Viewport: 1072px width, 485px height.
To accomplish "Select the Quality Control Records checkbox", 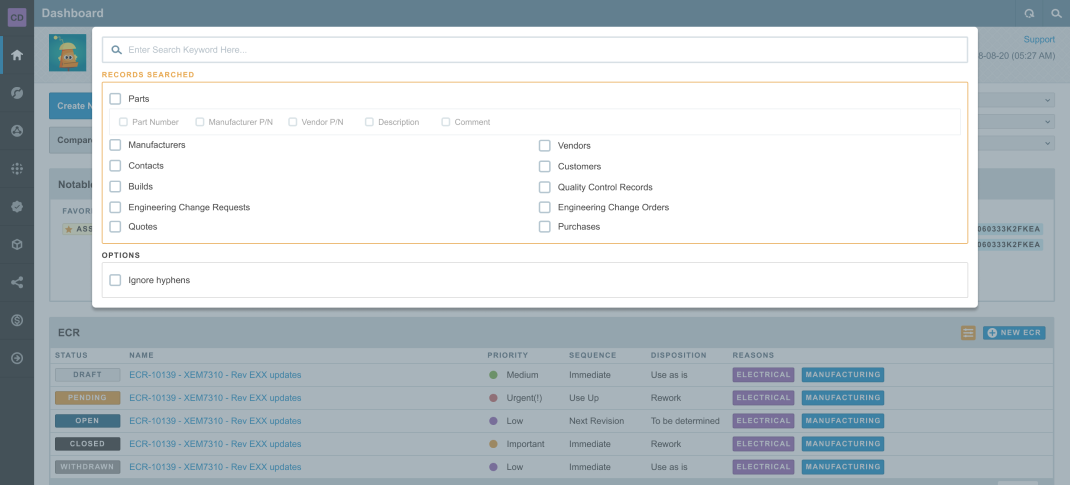I will (545, 187).
